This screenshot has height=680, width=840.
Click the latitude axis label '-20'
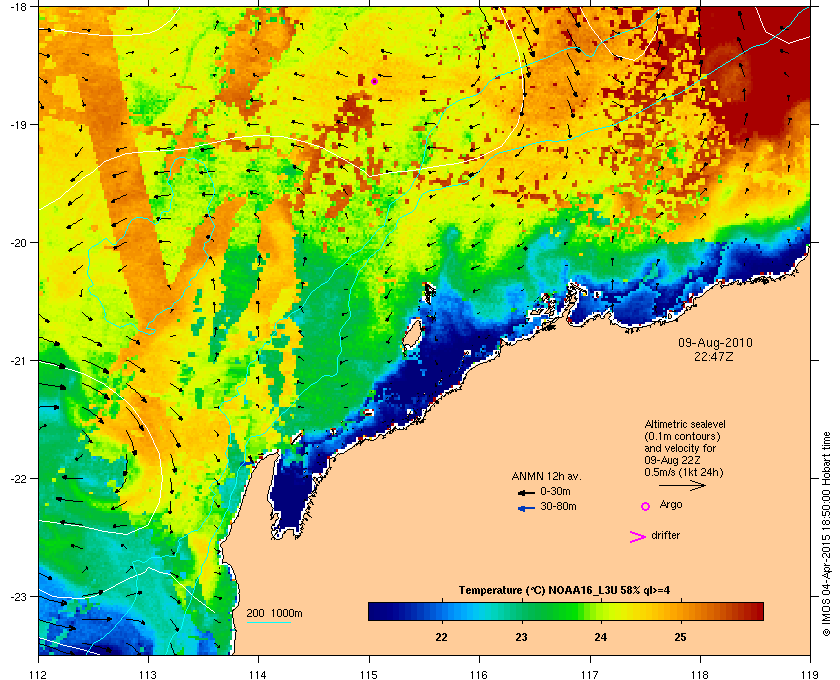(x=17, y=242)
